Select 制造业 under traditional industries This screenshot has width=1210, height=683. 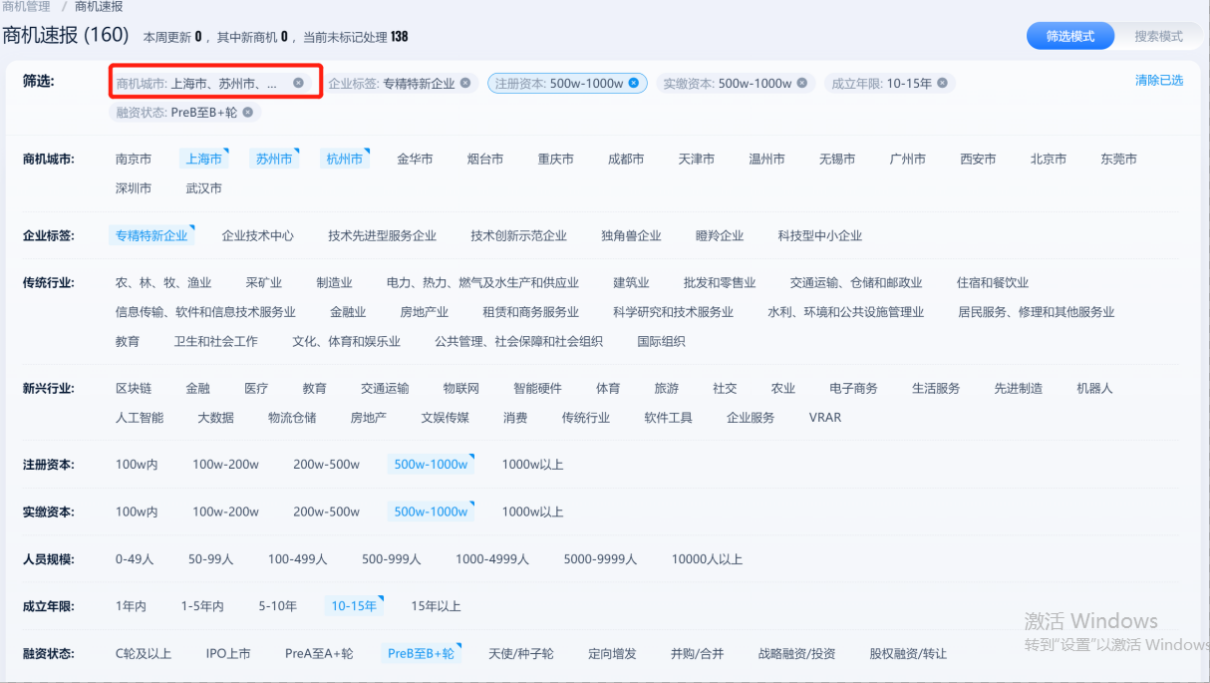tap(334, 283)
